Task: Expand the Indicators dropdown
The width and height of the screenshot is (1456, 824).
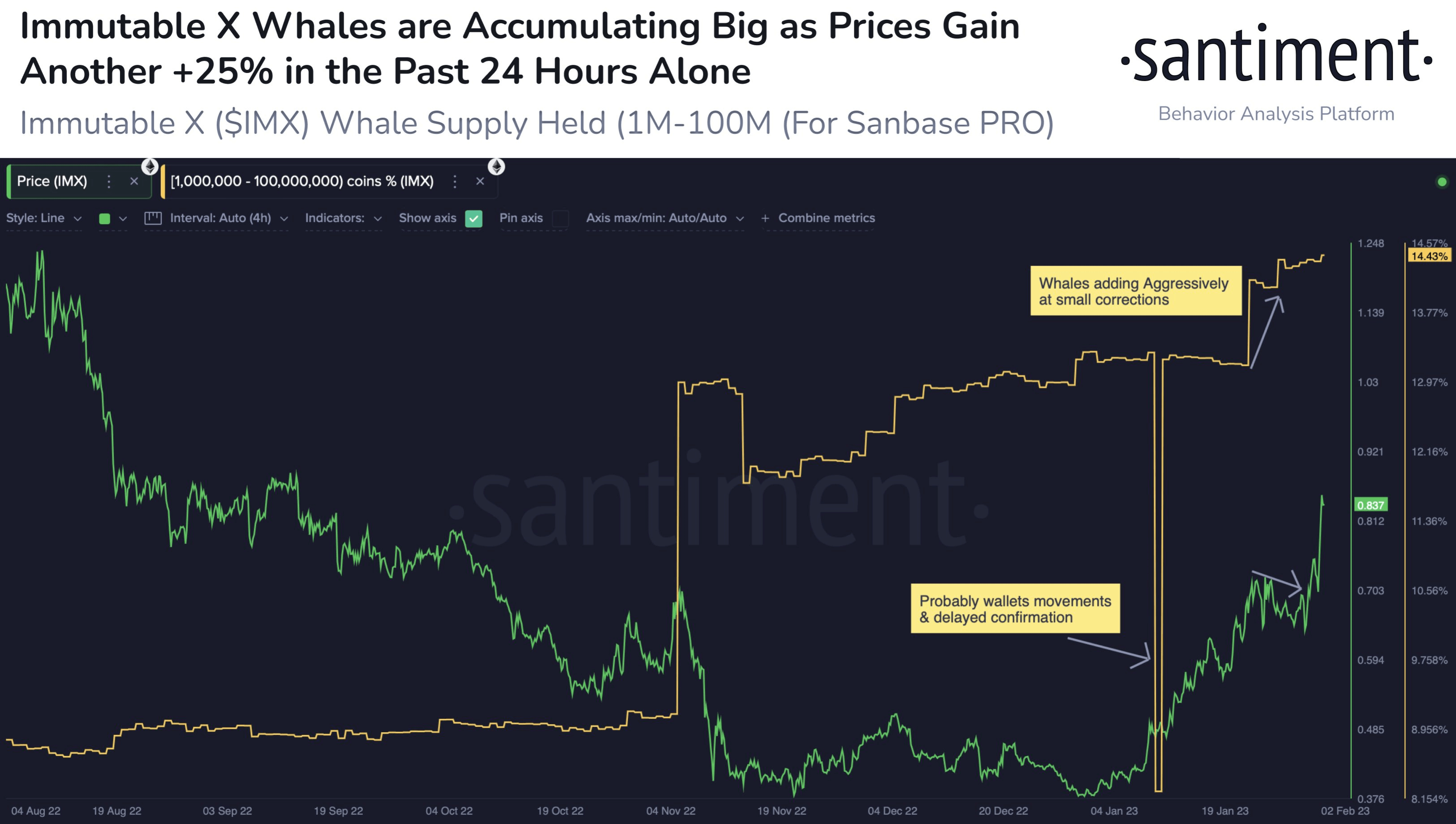Action: 344,218
